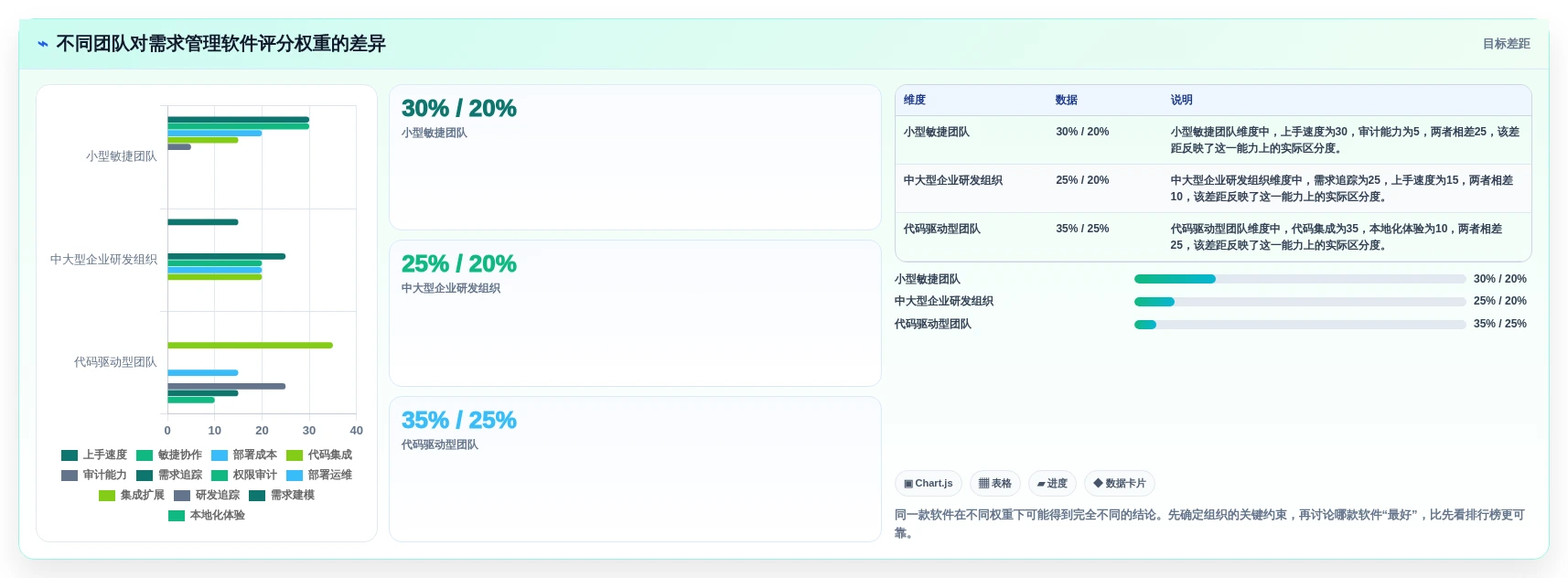This screenshot has width=1568, height=578.
Task: Click the 代码驱动型团队 chart axis label
Action: (x=115, y=362)
